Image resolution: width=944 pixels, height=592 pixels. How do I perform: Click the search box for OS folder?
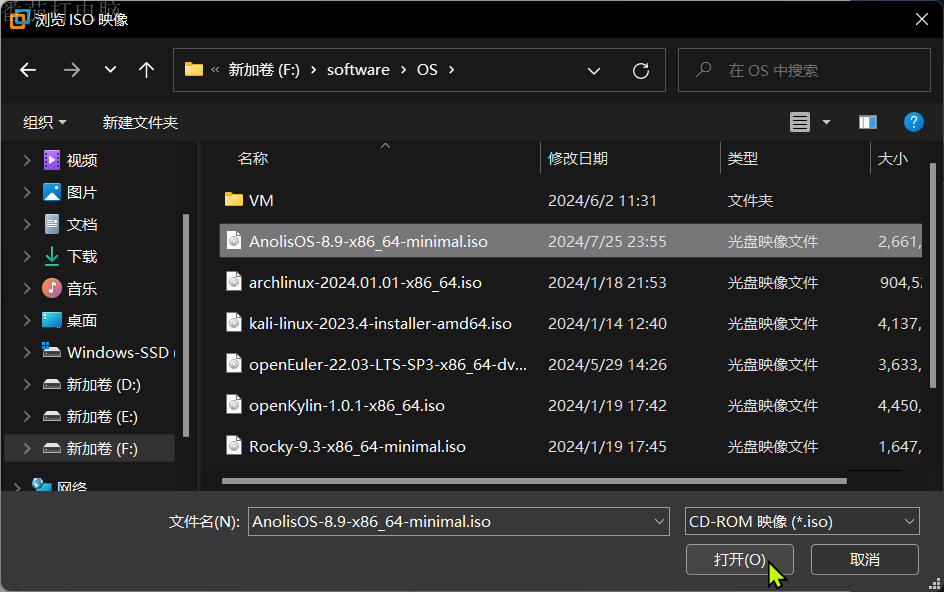coord(804,70)
